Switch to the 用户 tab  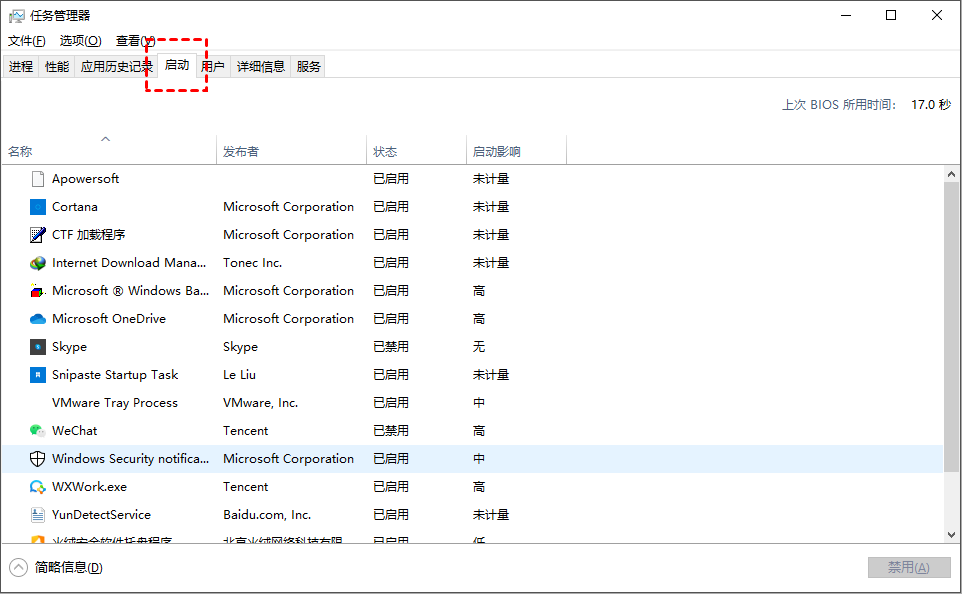(x=213, y=66)
